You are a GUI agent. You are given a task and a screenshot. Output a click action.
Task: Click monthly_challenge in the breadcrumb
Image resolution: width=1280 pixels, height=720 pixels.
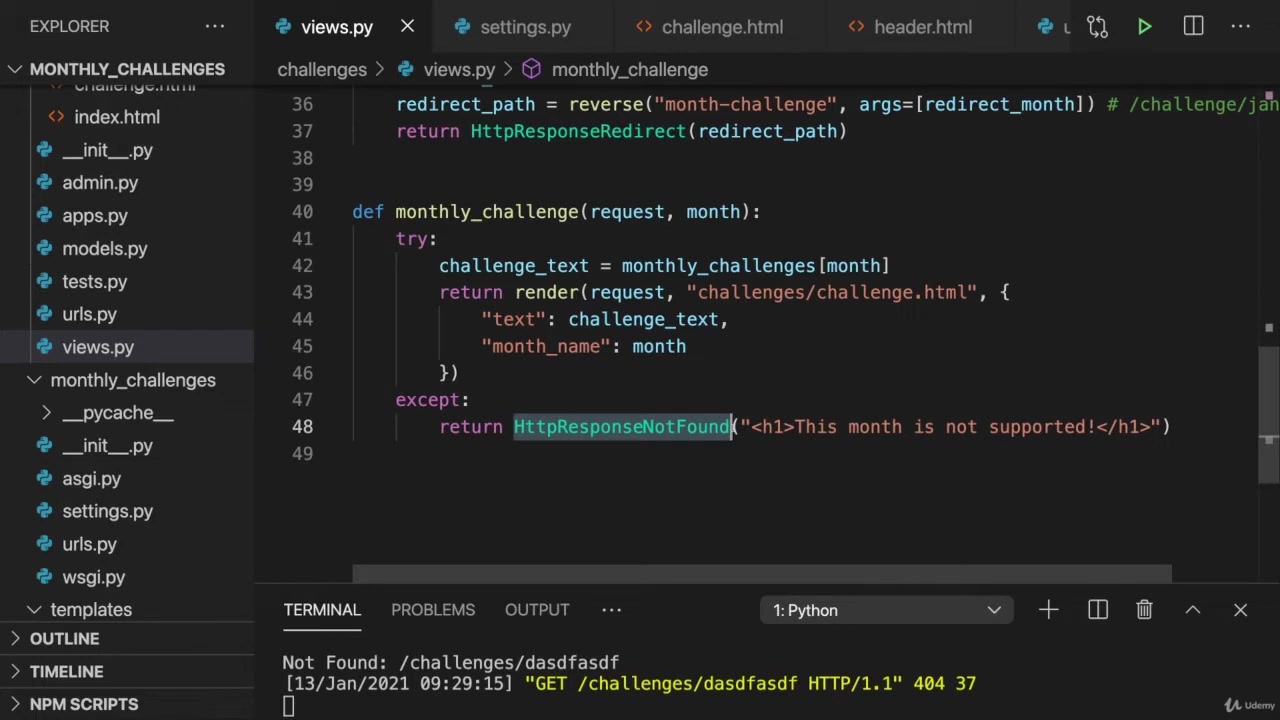[629, 70]
